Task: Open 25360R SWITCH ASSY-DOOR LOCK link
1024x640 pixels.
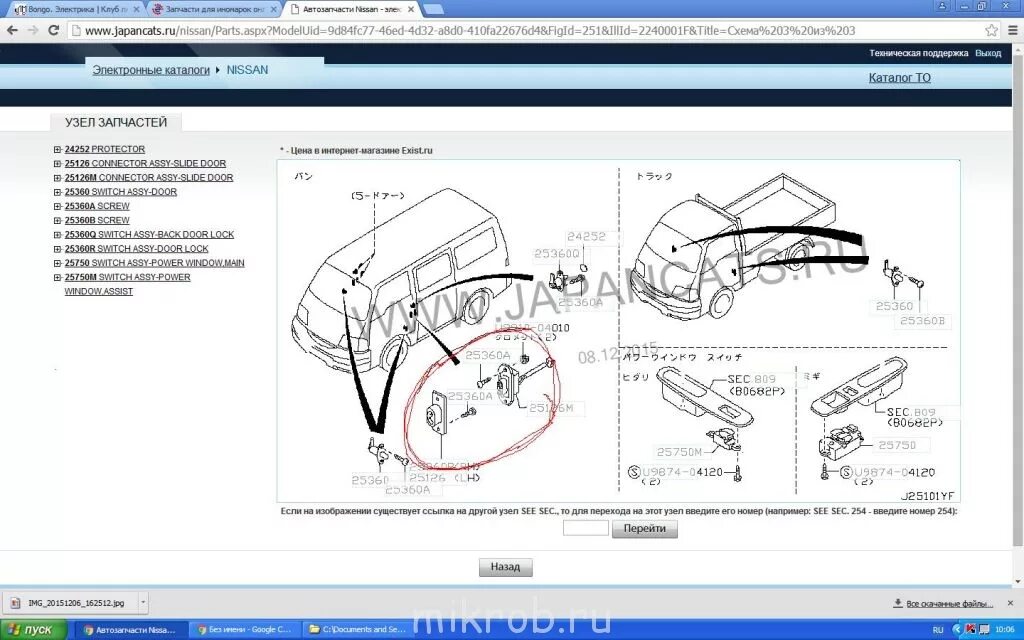Action: pyautogui.click(x=136, y=249)
